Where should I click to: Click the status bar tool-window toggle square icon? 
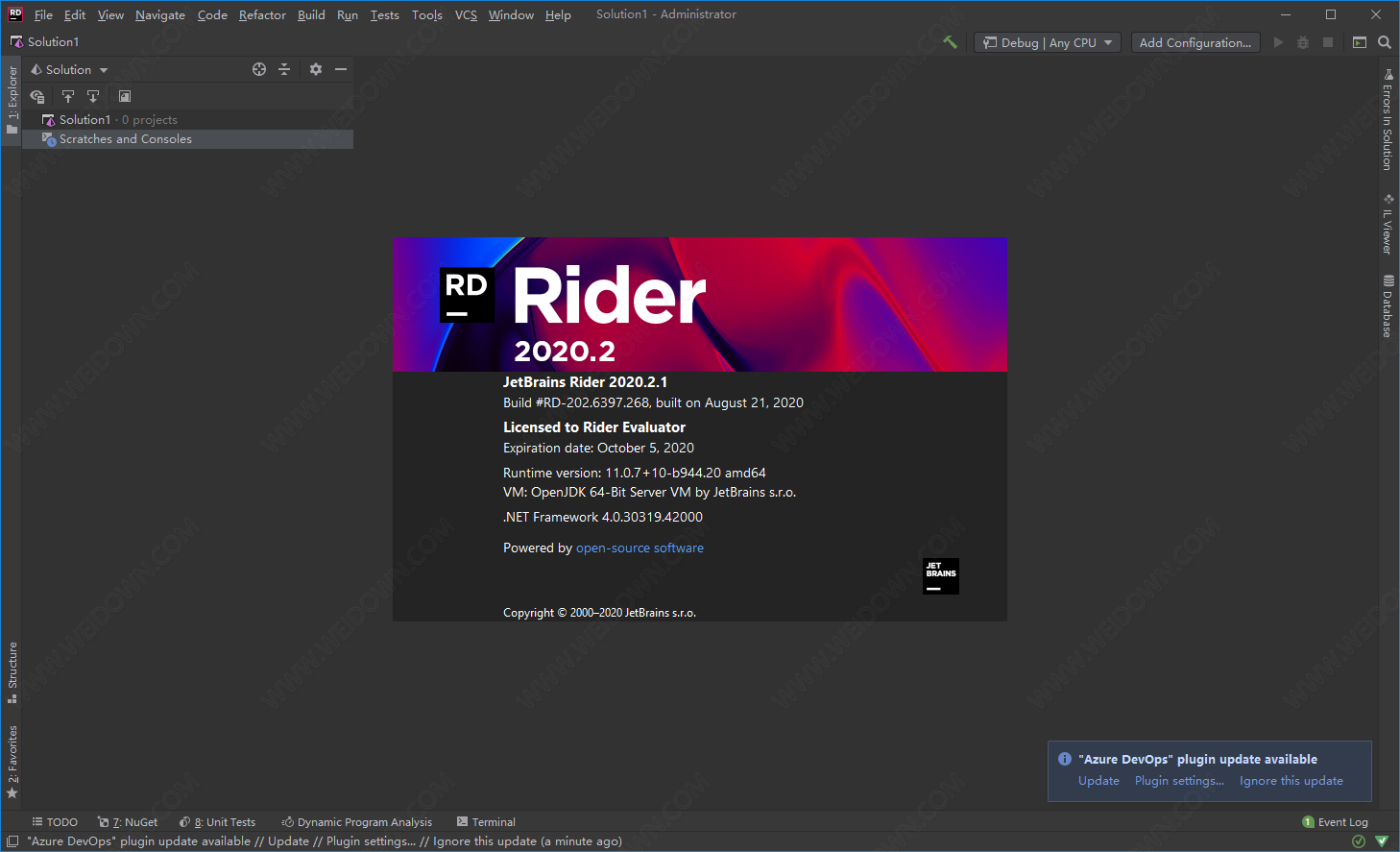[x=12, y=841]
